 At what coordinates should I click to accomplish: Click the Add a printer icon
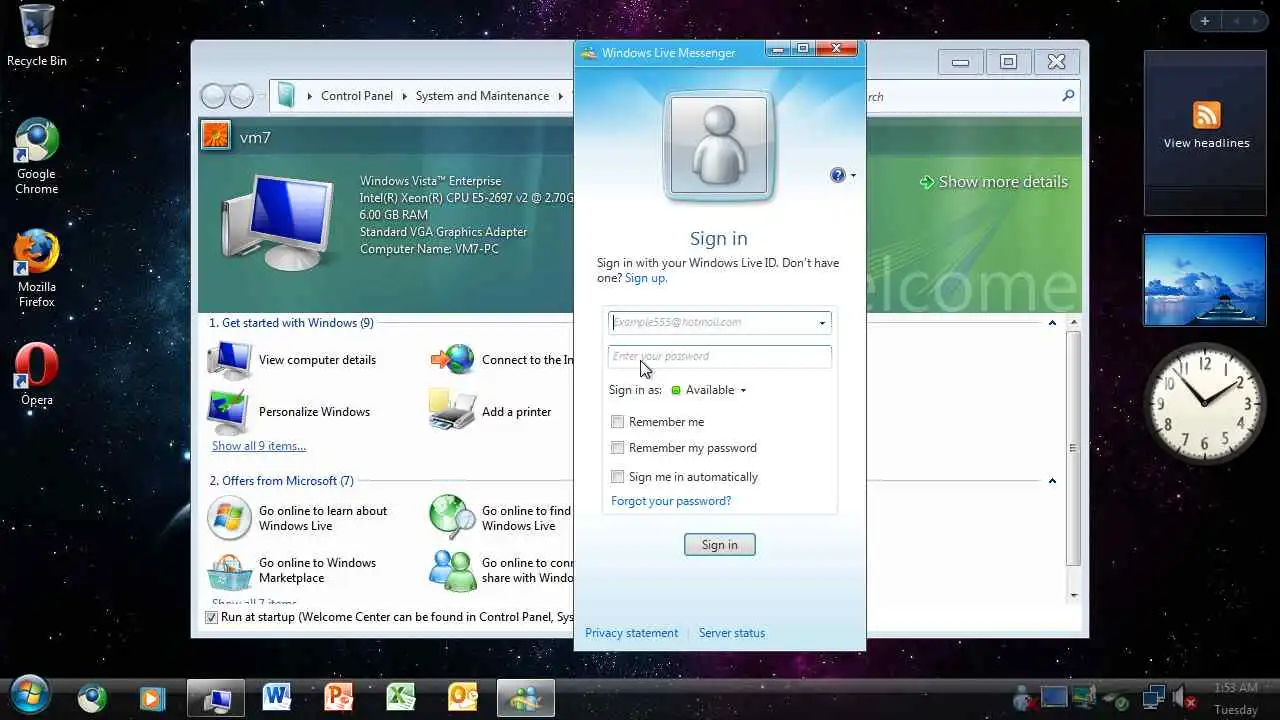[x=452, y=410]
